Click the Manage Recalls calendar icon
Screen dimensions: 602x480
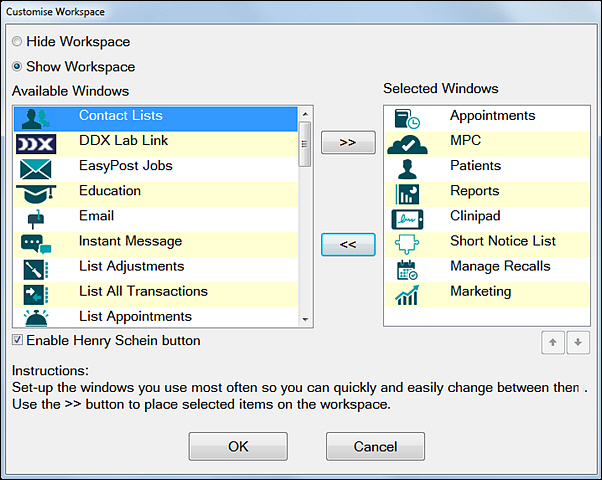[x=407, y=270]
